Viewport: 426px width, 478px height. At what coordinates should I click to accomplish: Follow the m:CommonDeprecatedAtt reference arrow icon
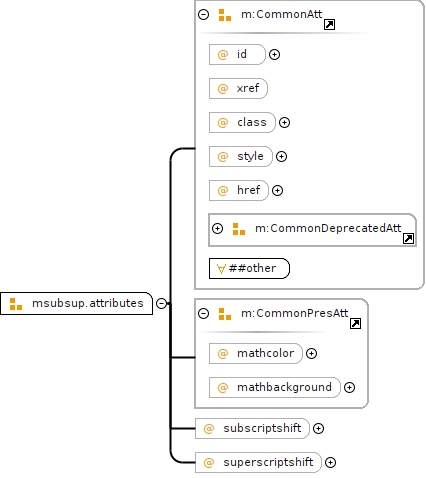tap(408, 238)
